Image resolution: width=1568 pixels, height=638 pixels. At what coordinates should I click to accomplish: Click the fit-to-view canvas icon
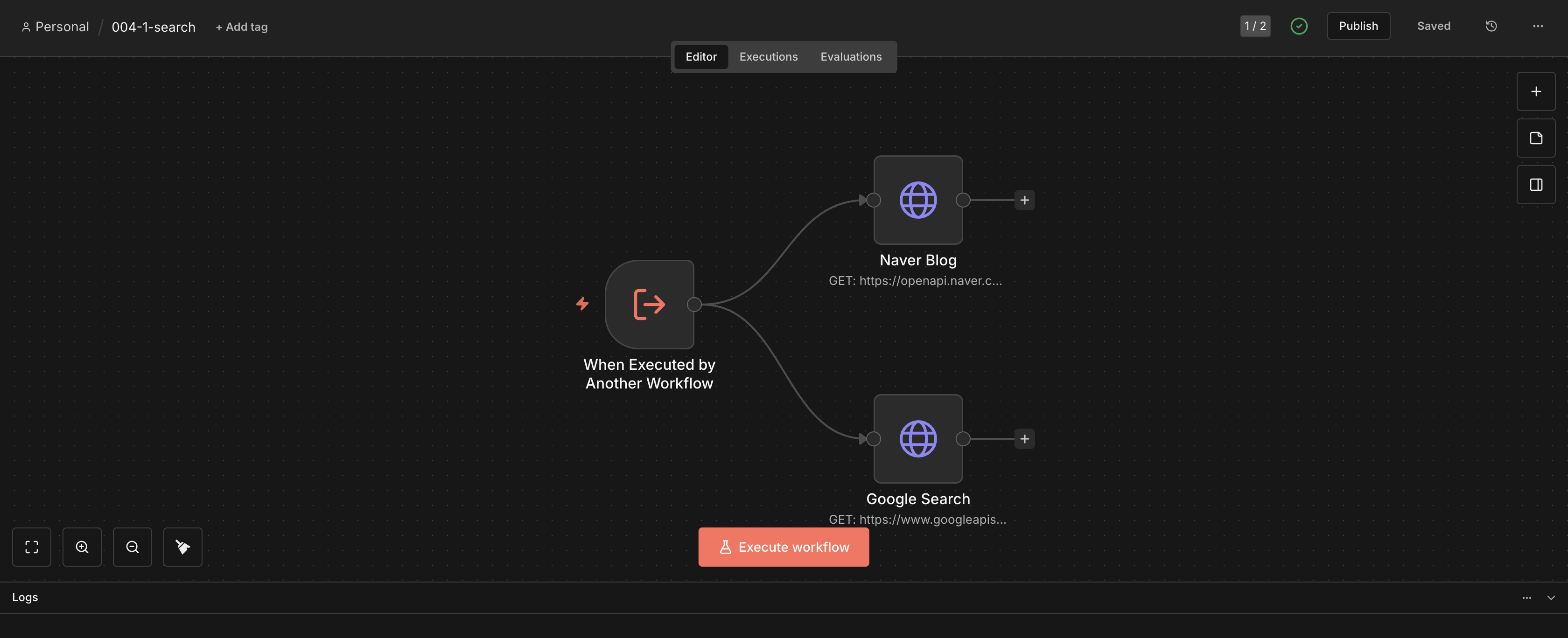point(32,547)
